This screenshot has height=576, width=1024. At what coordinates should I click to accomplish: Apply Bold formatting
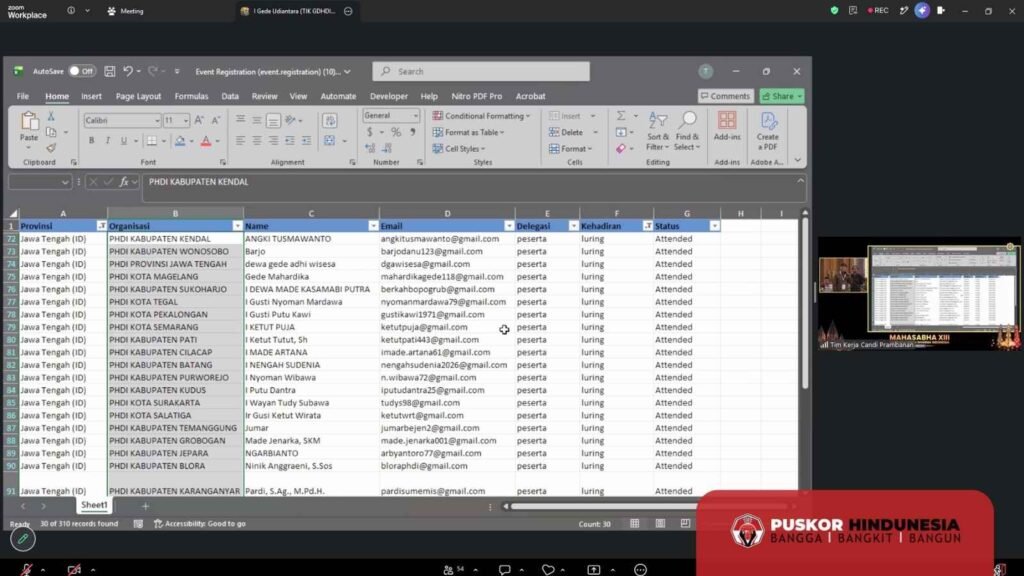click(x=91, y=141)
